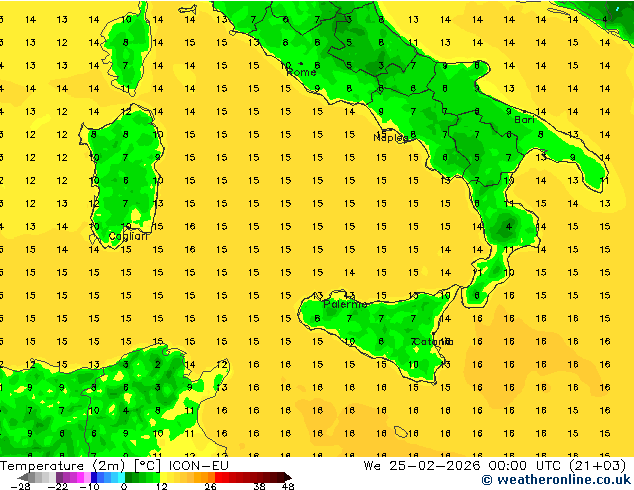Viewport: 634px width, 490px height.
Task: Click the gray left arrow tip of color scale
Action: tap(22, 477)
